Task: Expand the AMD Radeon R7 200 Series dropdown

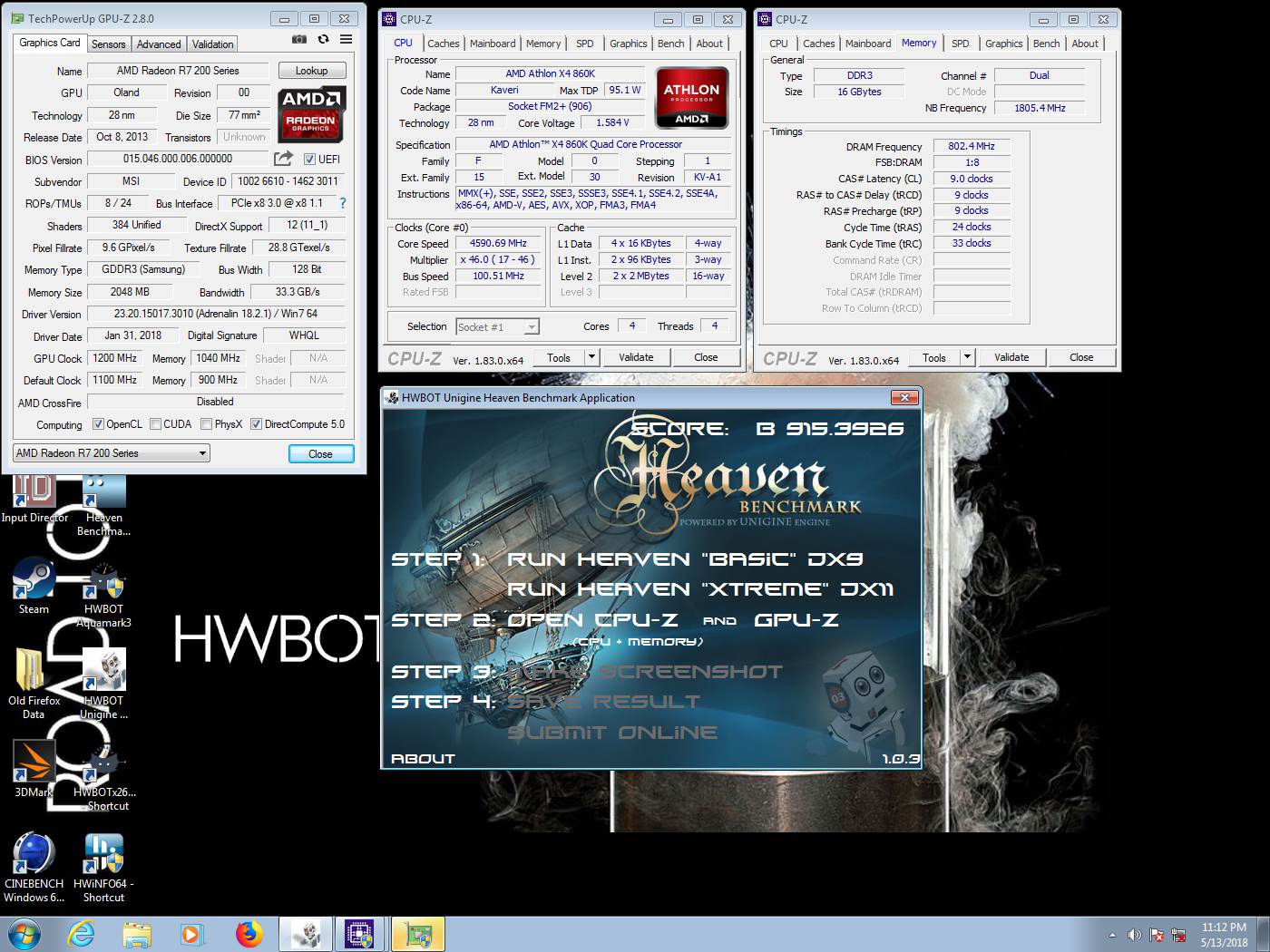Action: (x=112, y=452)
